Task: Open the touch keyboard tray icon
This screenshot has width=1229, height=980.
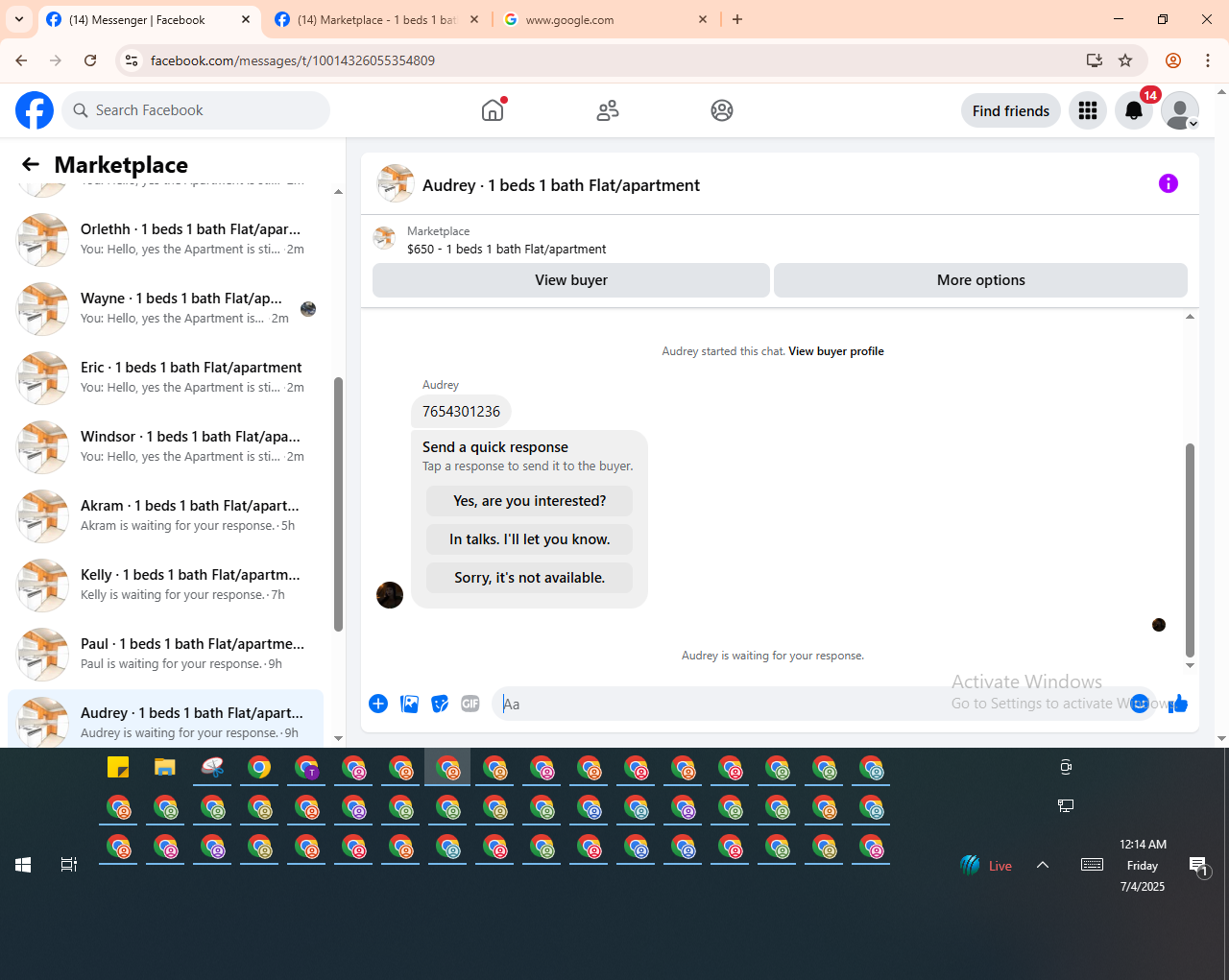Action: (x=1092, y=865)
